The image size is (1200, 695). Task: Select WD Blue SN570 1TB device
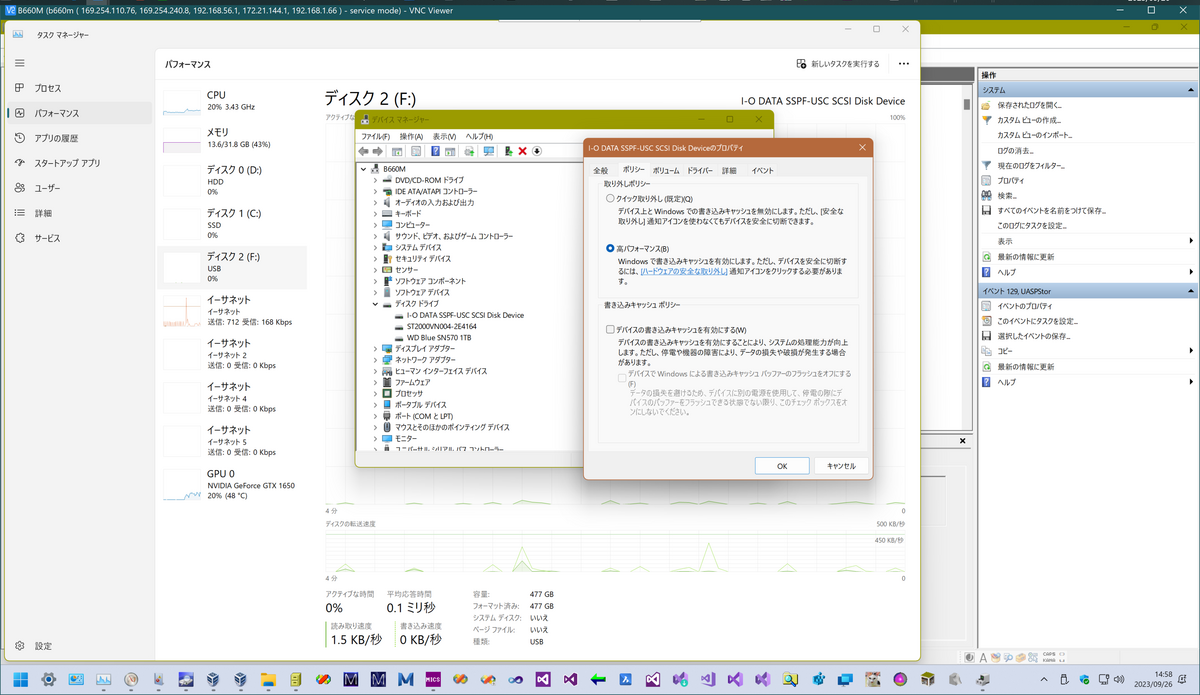pyautogui.click(x=439, y=338)
